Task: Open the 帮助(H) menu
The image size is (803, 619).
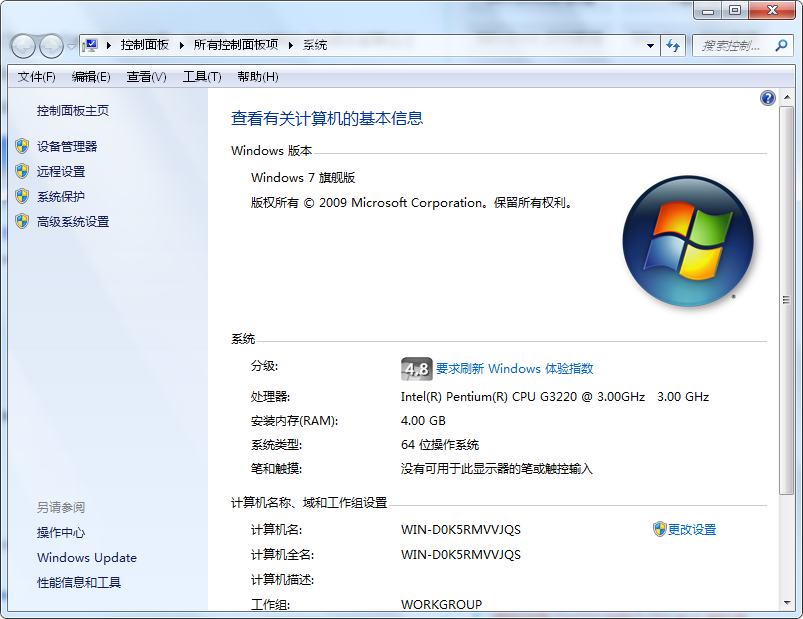Action: tap(258, 77)
